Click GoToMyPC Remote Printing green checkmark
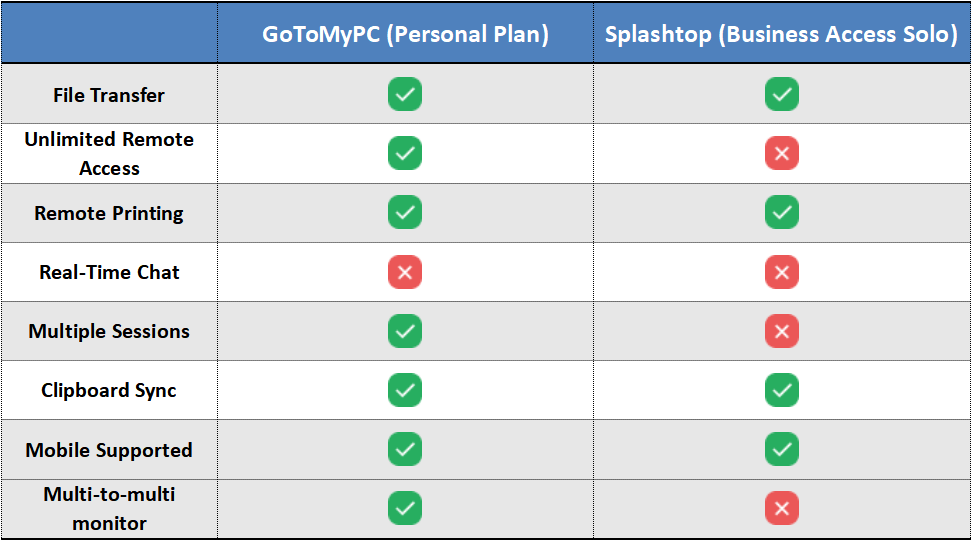Screen dimensions: 972x541 click(x=405, y=213)
